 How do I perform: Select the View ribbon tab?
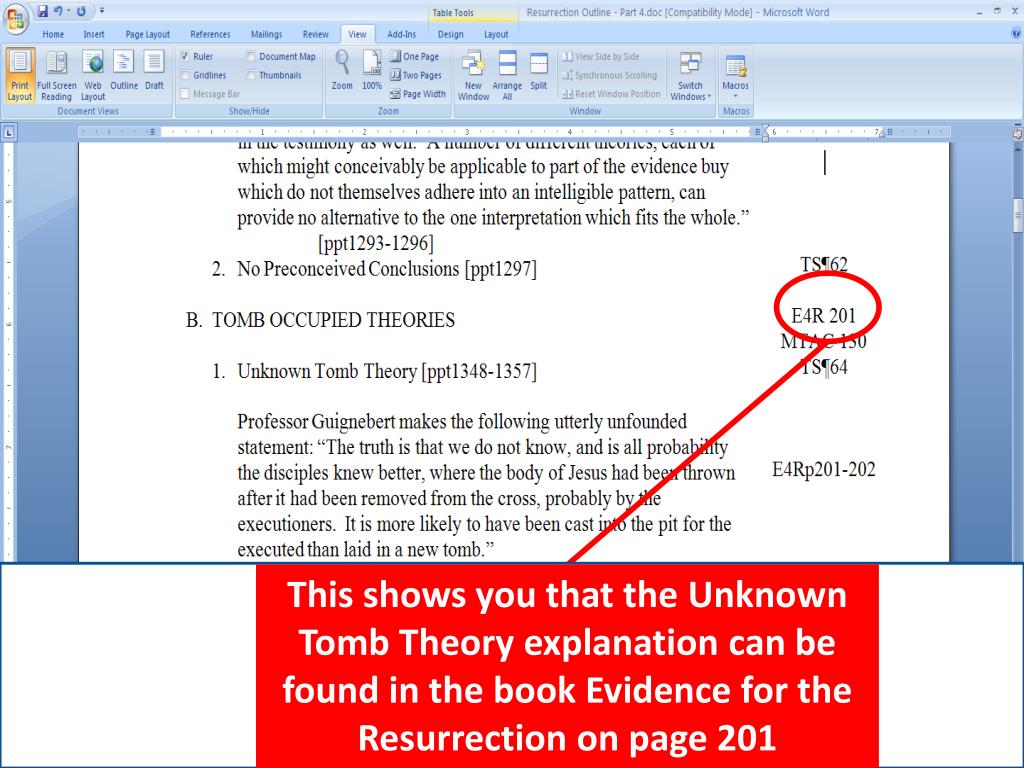tap(357, 34)
